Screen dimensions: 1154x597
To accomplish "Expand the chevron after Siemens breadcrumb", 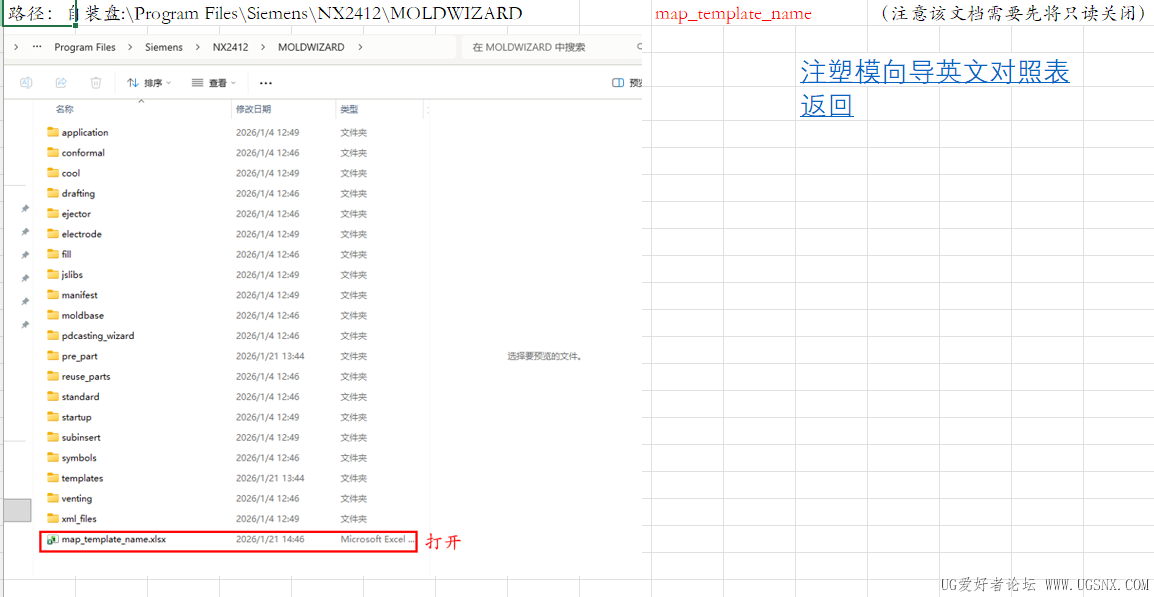I will (x=197, y=47).
